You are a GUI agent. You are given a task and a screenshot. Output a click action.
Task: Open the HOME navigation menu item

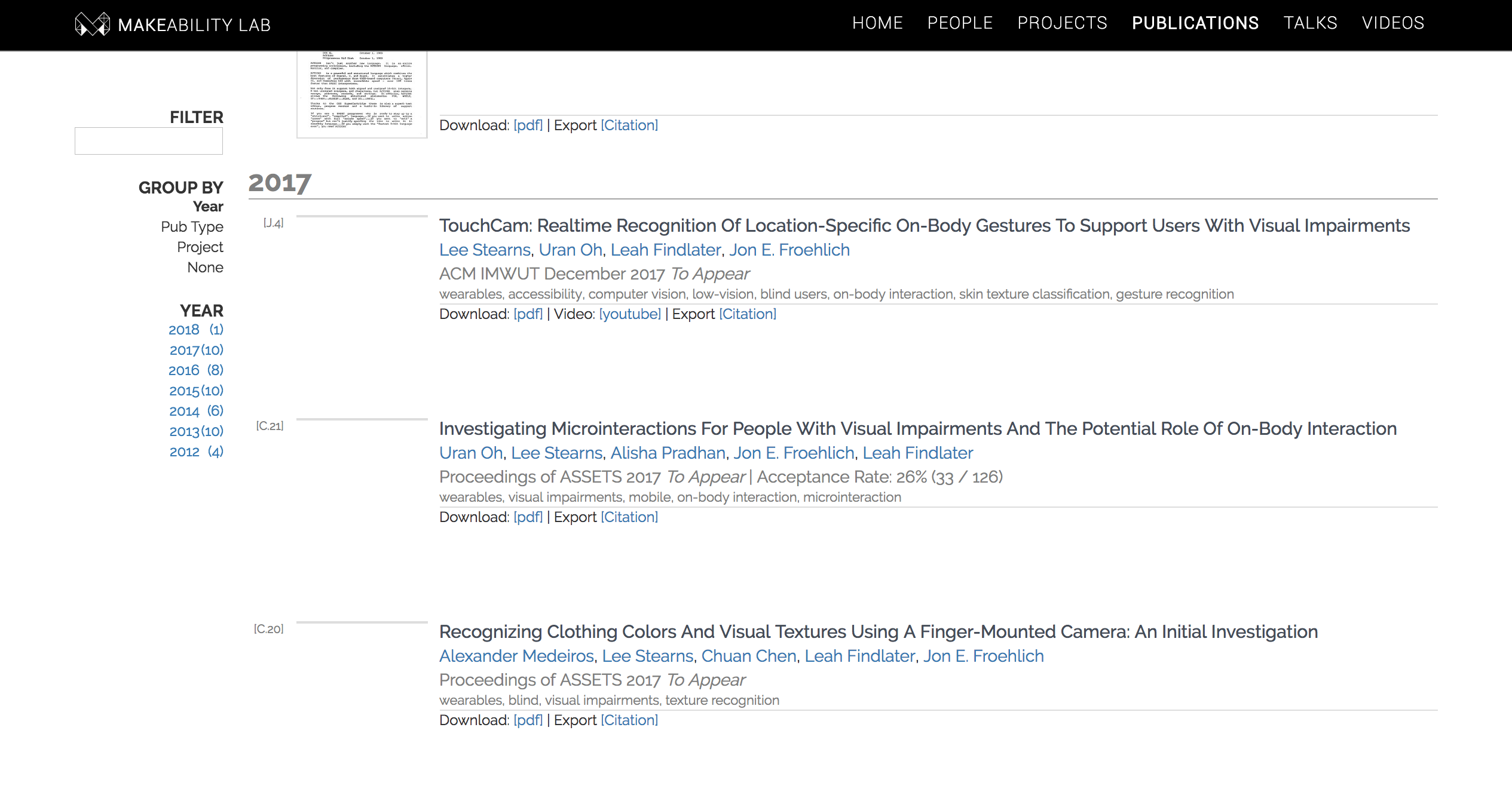pyautogui.click(x=878, y=23)
